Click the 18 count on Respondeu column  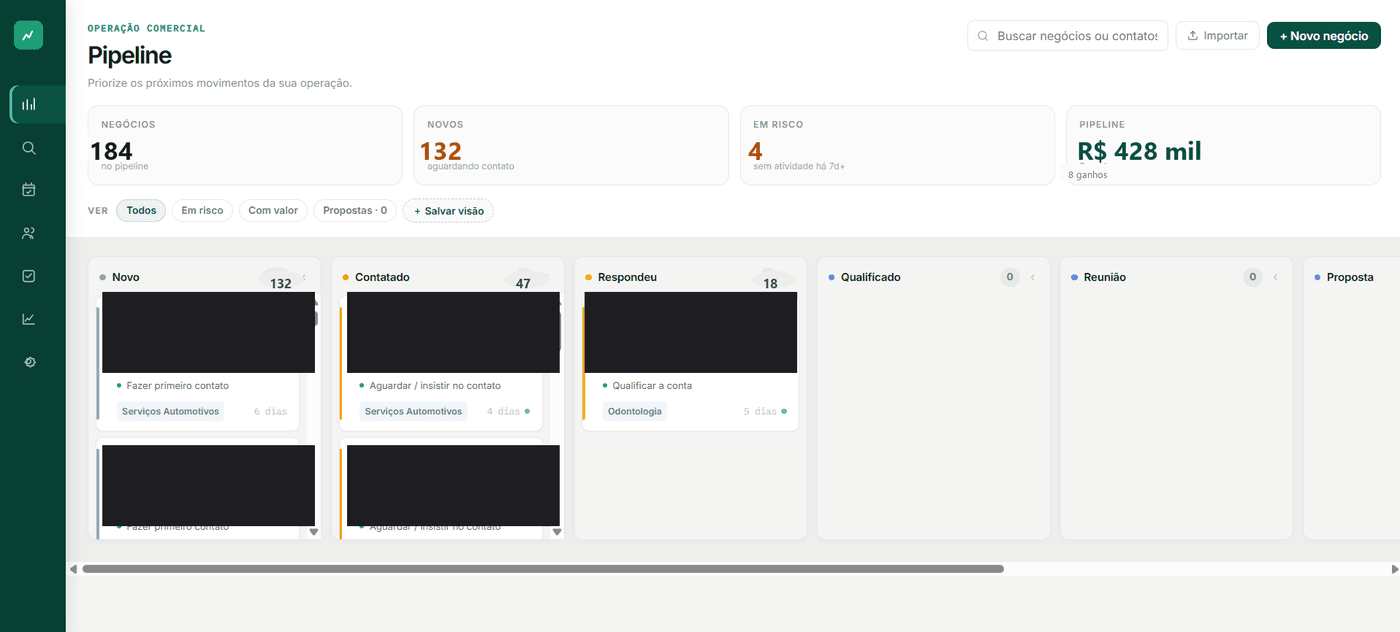pos(770,283)
